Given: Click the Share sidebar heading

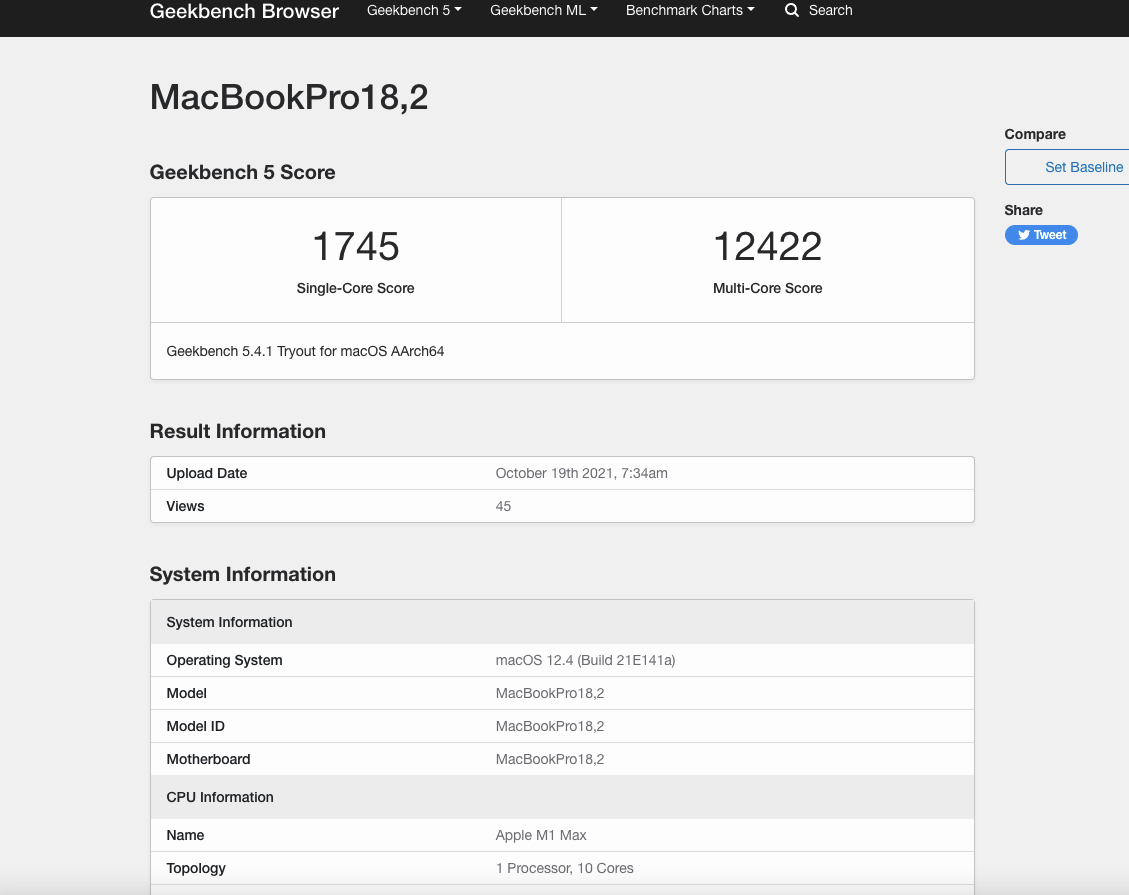Looking at the screenshot, I should 1023,210.
